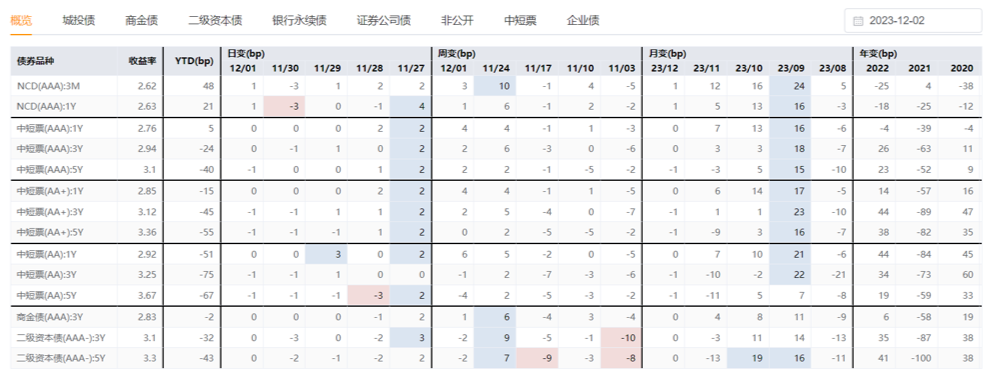Open the 城投债 tab
This screenshot has height=380, width=995.
tap(79, 20)
